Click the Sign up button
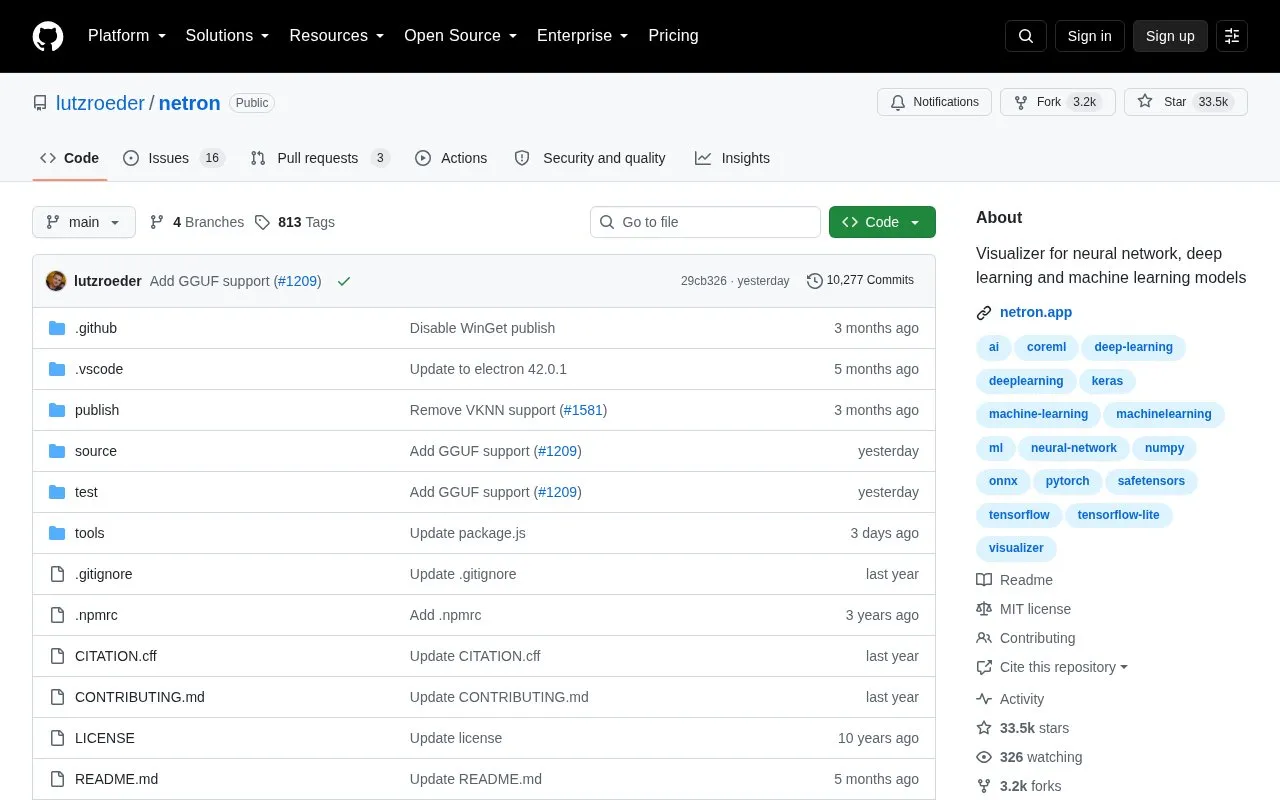 click(1170, 36)
